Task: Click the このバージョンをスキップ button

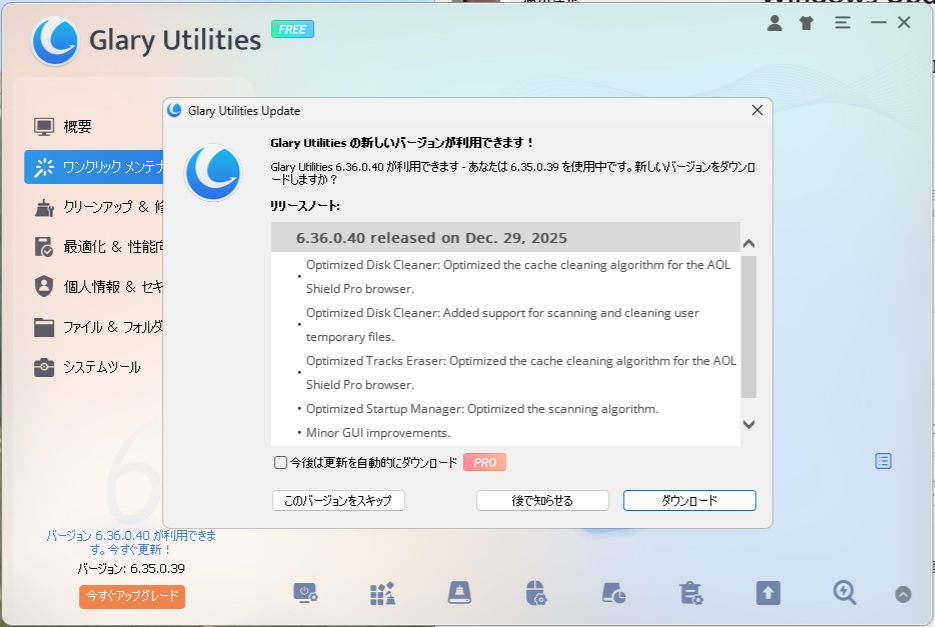Action: point(338,501)
